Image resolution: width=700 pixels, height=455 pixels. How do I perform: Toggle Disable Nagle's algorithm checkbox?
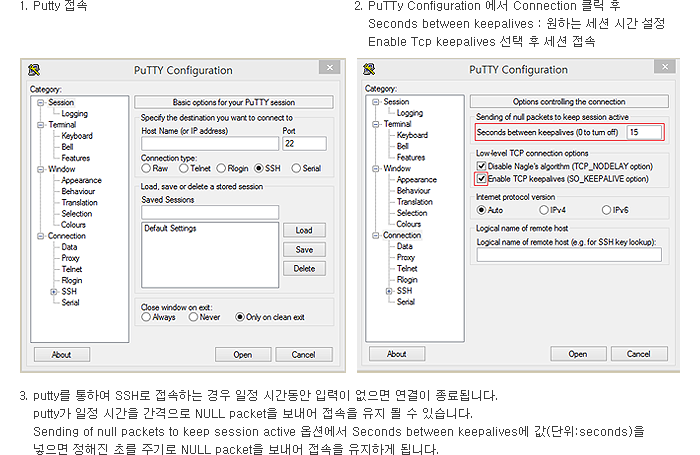pos(481,166)
